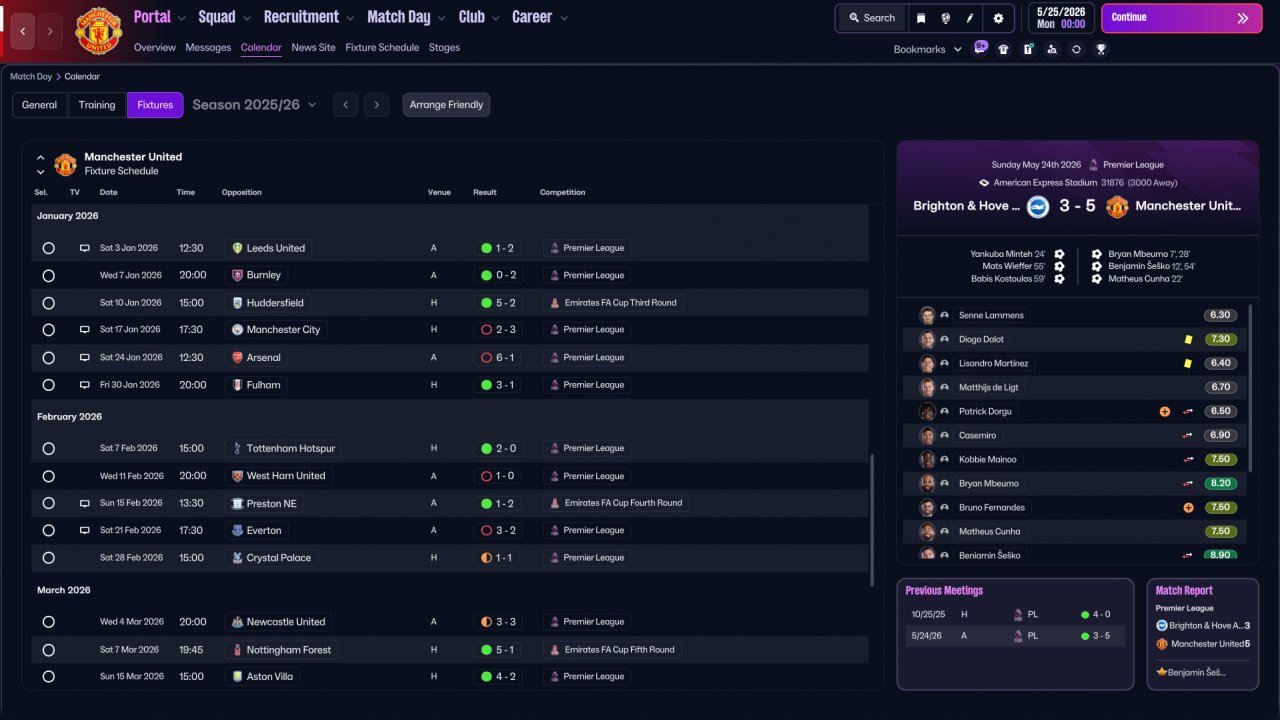Click the Continue button
Viewport: 1280px width, 720px height.
coord(1181,18)
